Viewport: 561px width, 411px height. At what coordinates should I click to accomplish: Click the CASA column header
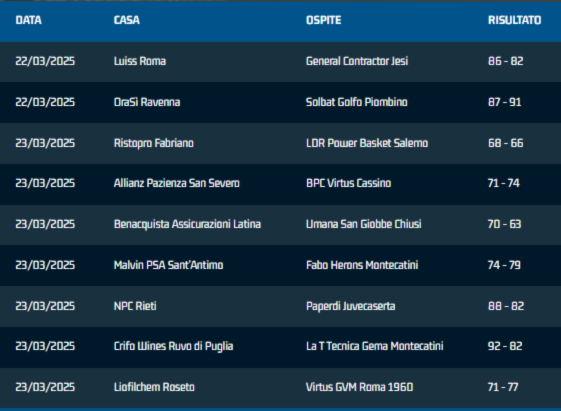[127, 20]
